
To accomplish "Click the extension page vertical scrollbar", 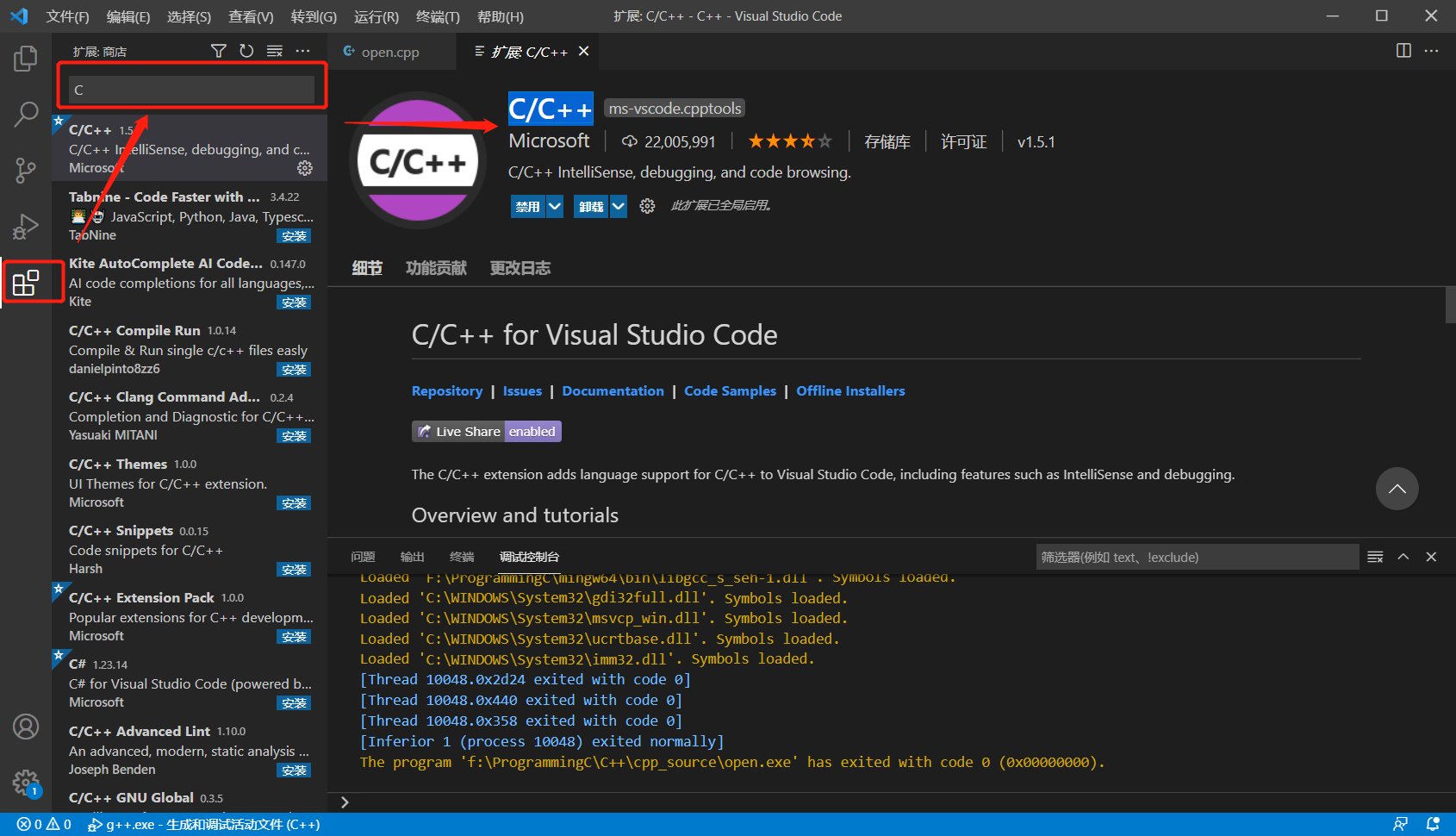I will coord(1450,305).
